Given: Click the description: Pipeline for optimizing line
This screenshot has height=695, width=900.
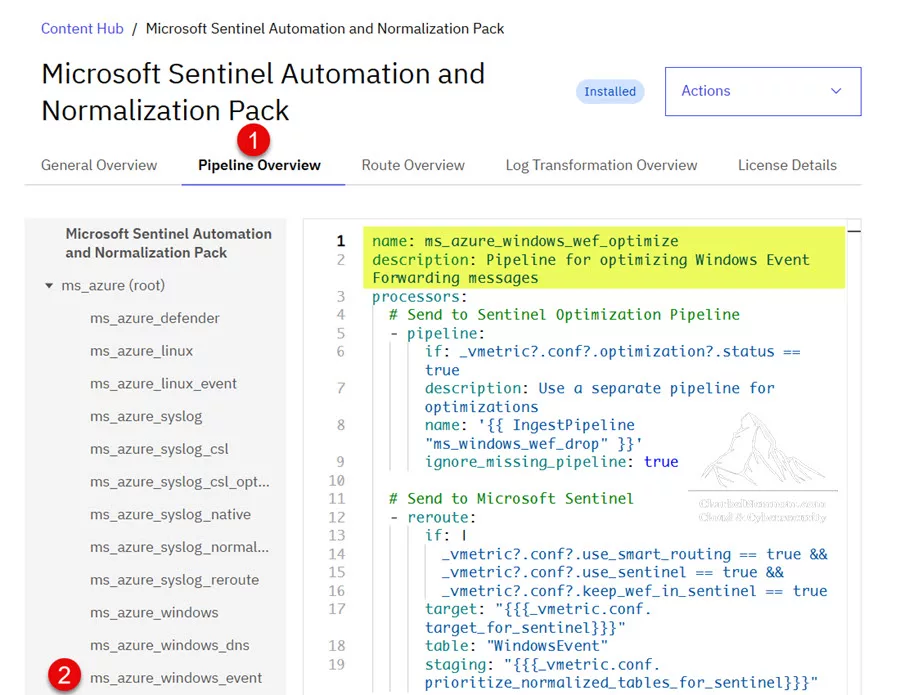Looking at the screenshot, I should [x=591, y=269].
